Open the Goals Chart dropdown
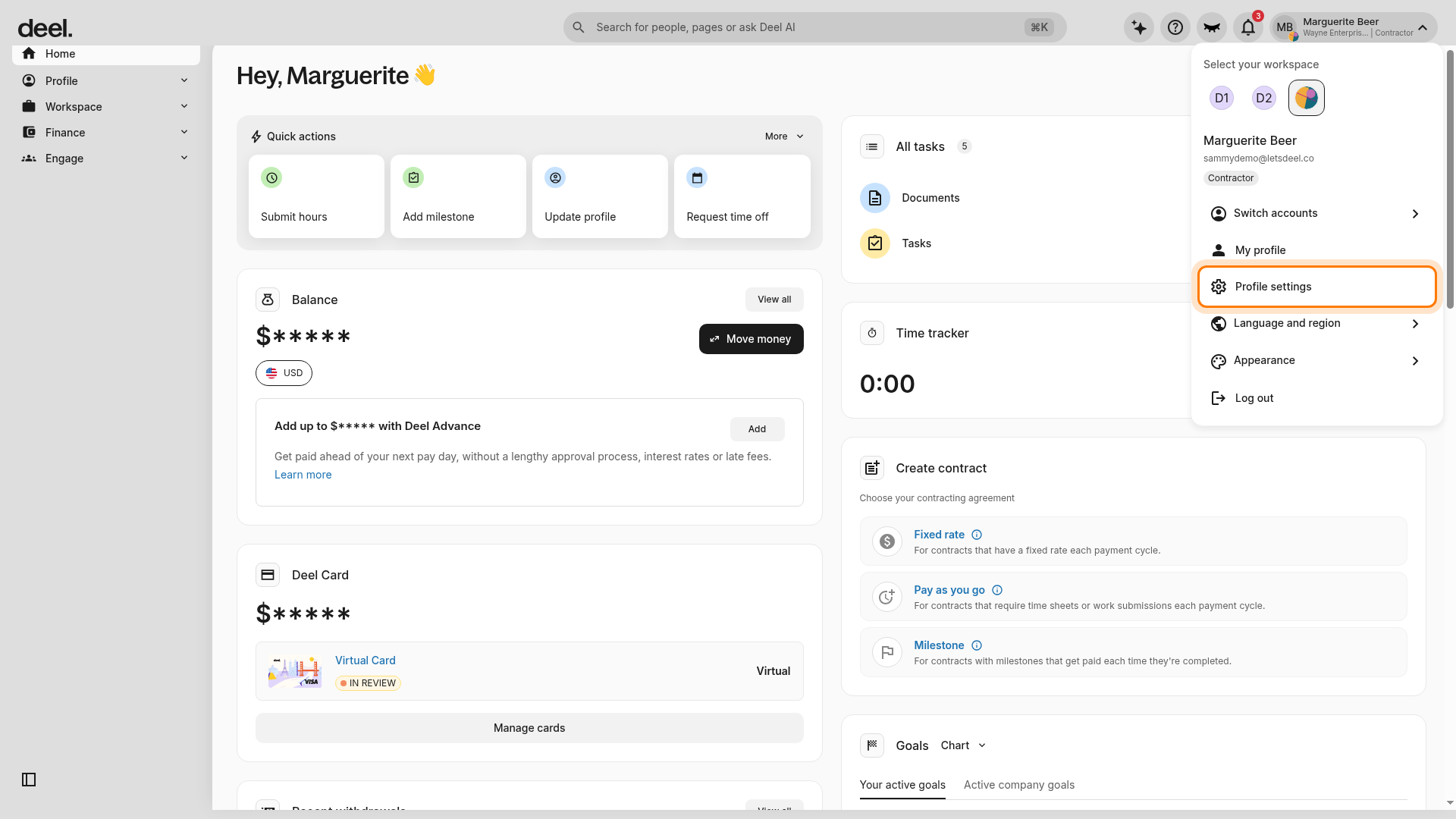This screenshot has width=1456, height=819. click(963, 745)
